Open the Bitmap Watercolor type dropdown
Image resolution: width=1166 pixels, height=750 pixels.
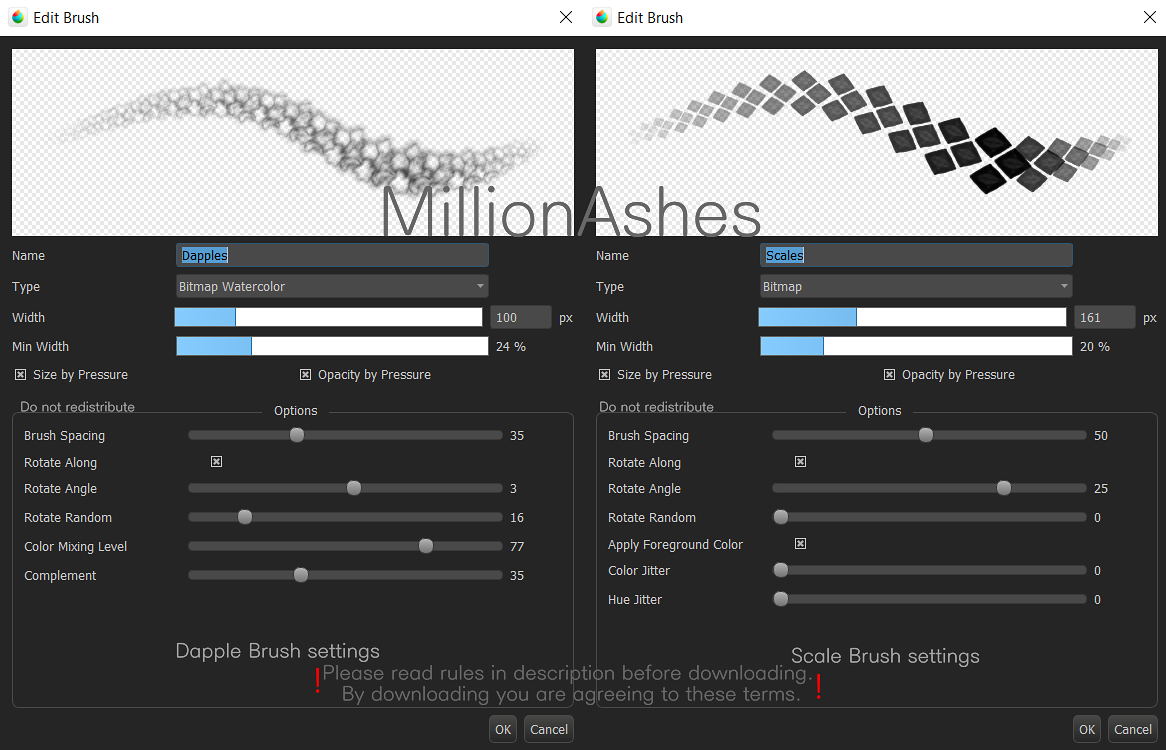pyautogui.click(x=332, y=286)
